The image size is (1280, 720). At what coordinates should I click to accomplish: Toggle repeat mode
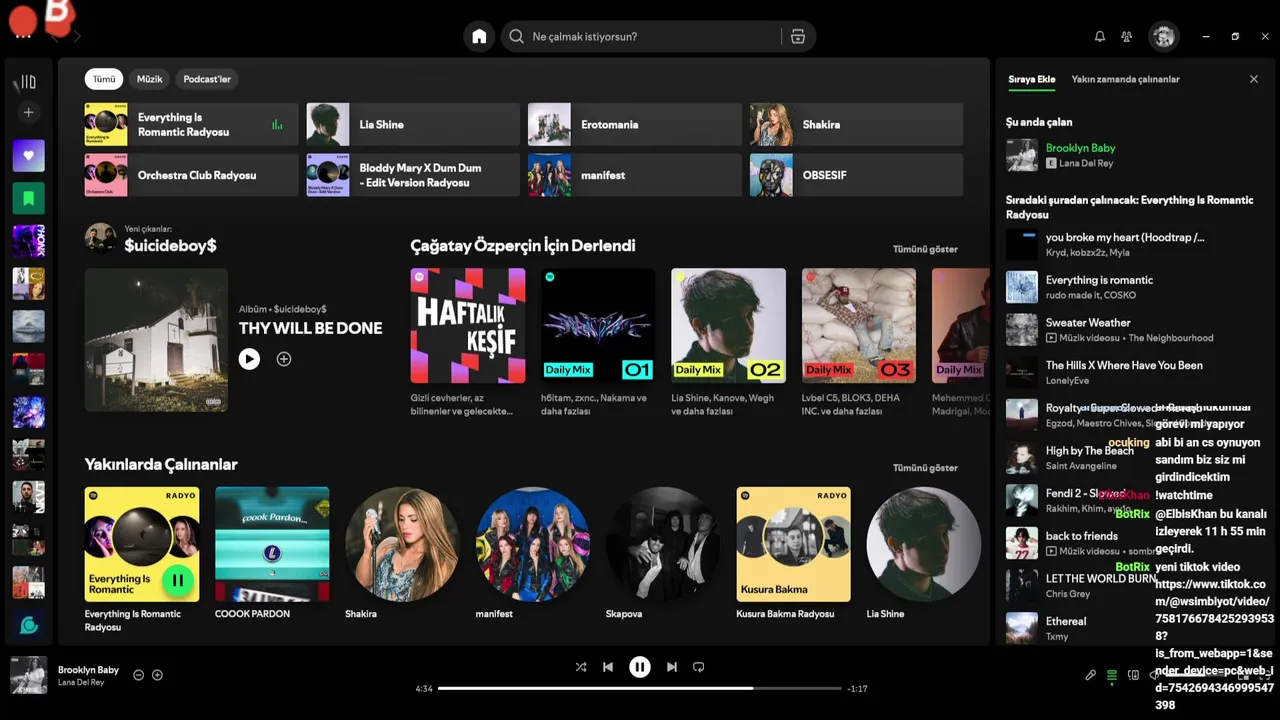click(699, 667)
